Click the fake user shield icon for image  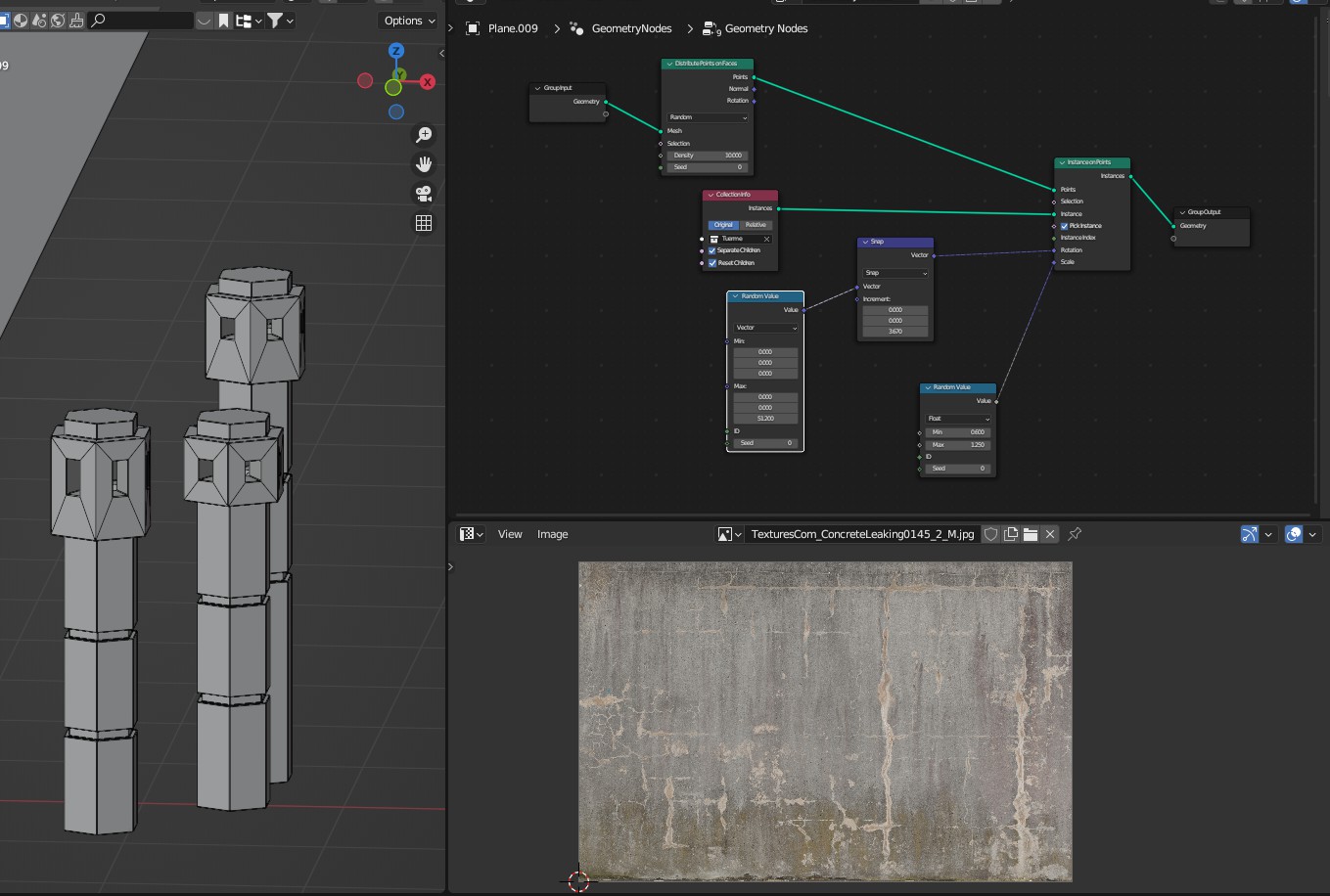click(990, 534)
